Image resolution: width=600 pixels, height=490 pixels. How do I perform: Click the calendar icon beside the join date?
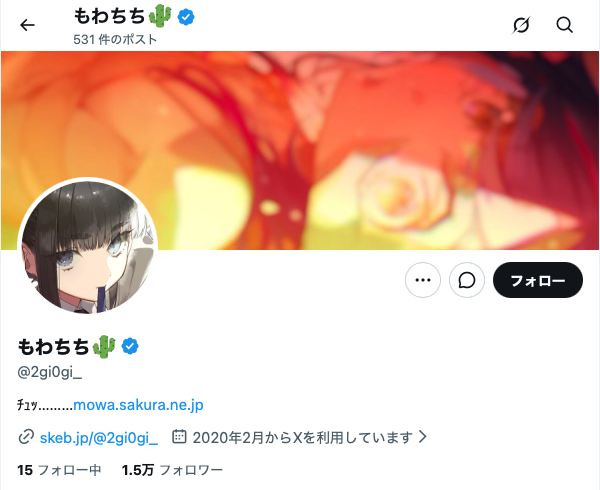pyautogui.click(x=179, y=436)
